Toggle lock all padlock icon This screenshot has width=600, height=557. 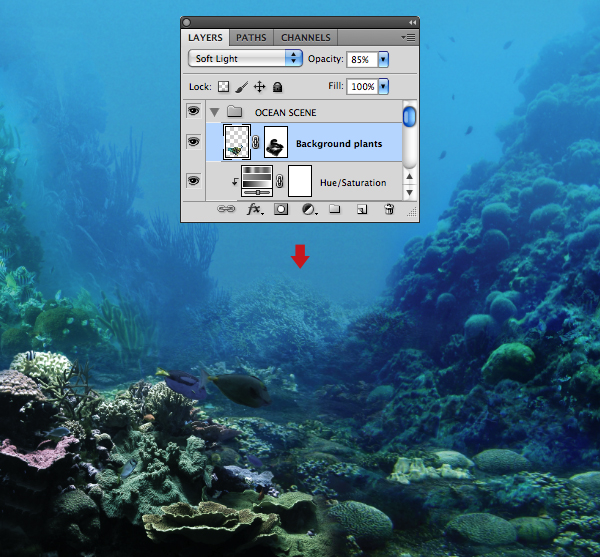click(277, 87)
